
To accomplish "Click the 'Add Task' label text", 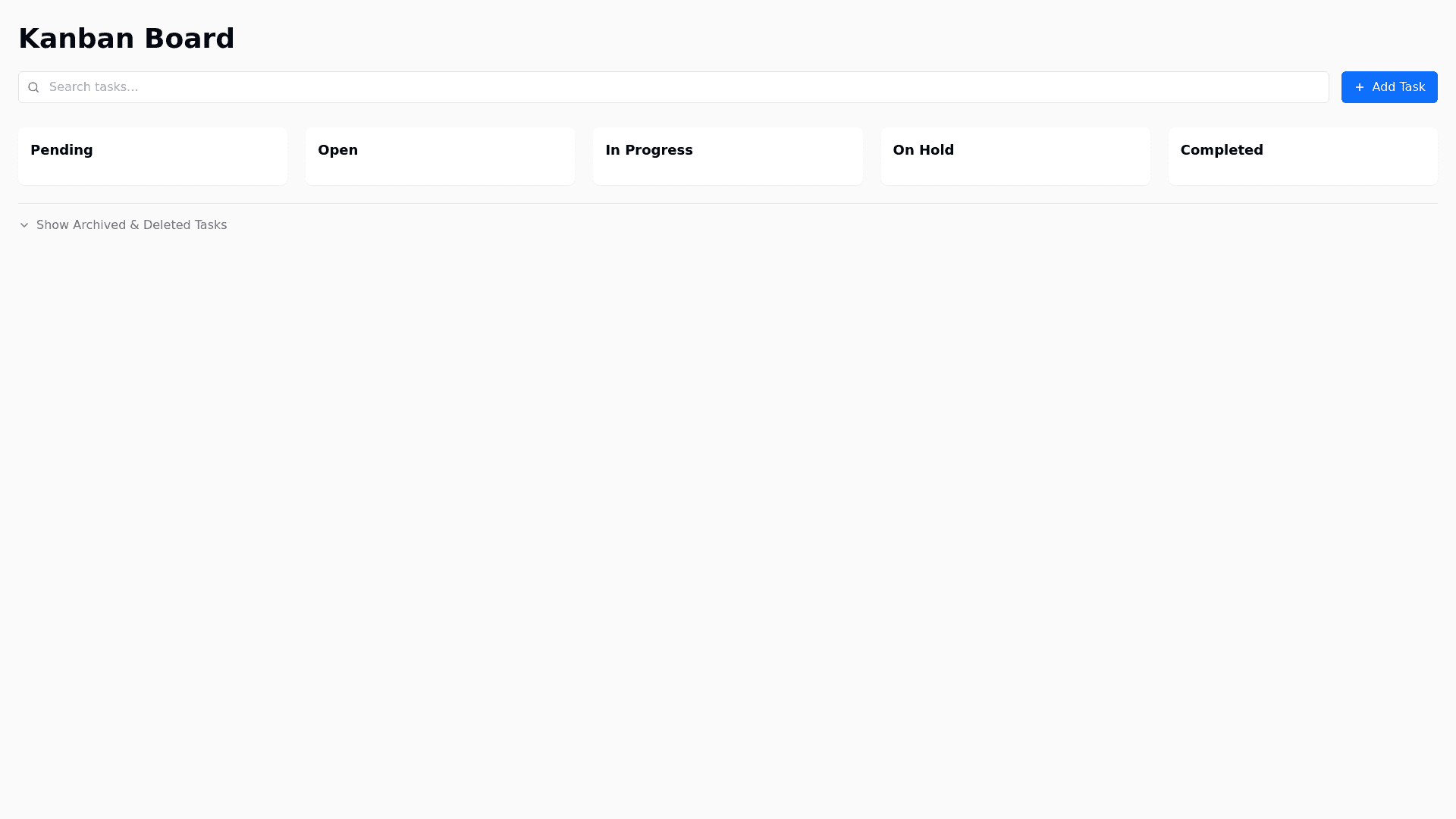I will point(1398,87).
